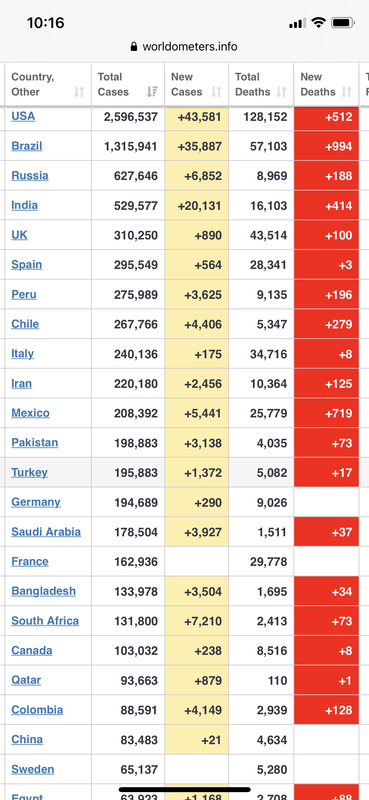Tap the padlock icon in address bar
The height and width of the screenshot is (800, 369).
[134, 47]
